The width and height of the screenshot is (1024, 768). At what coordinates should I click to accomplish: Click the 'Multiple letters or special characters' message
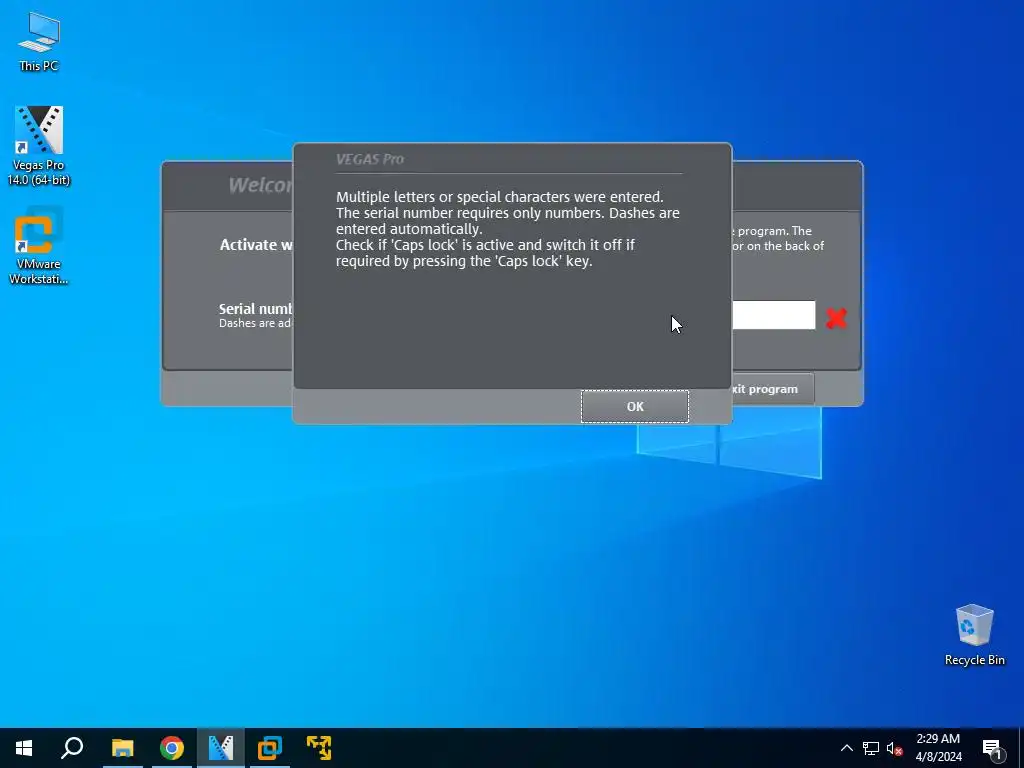coord(500,197)
